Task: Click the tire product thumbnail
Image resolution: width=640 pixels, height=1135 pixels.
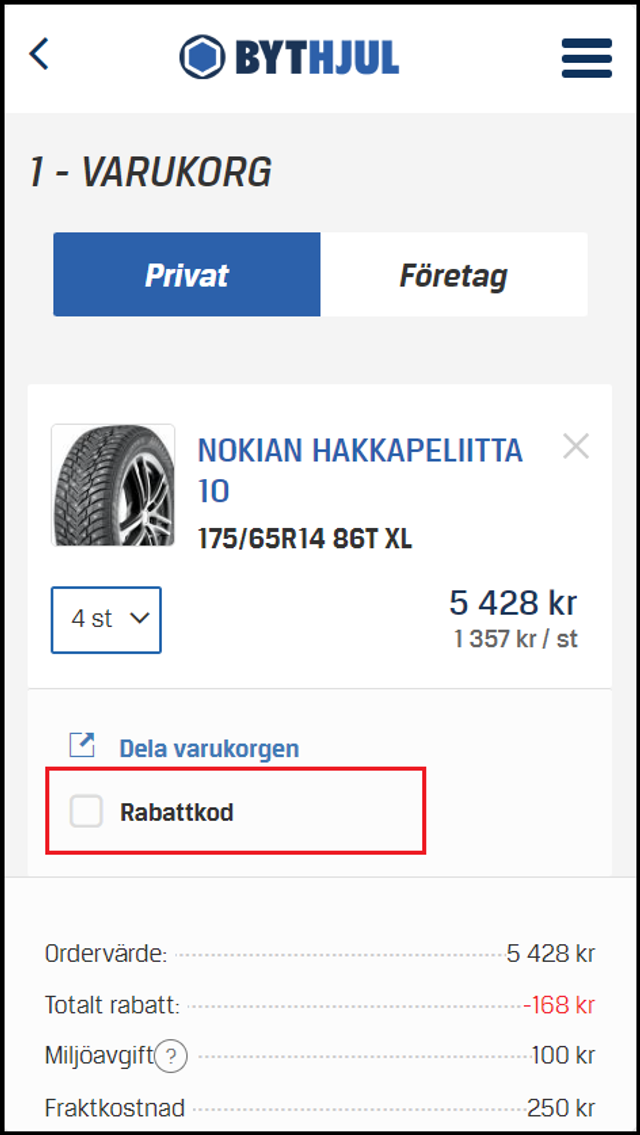Action: pos(113,485)
